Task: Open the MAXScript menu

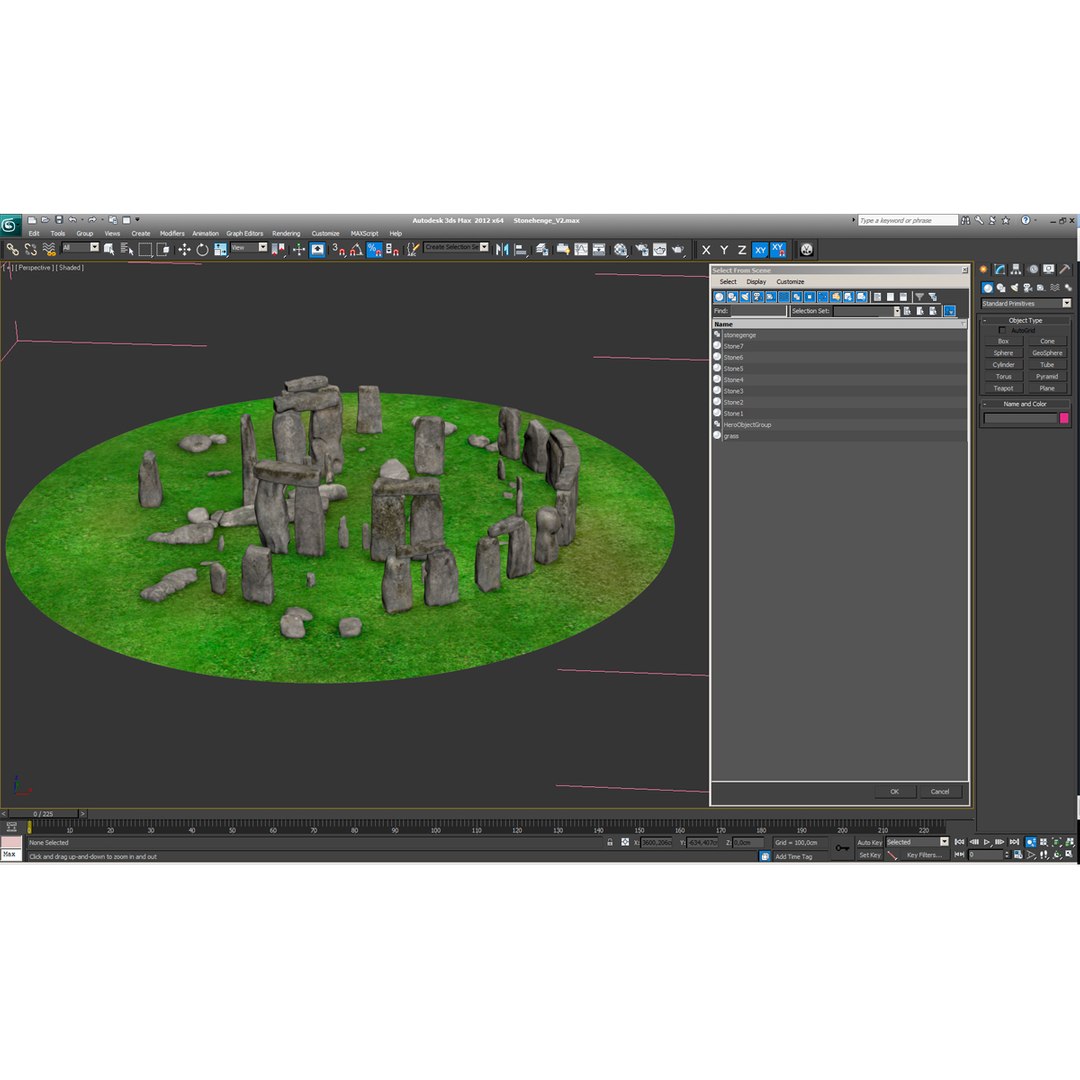Action: [364, 233]
